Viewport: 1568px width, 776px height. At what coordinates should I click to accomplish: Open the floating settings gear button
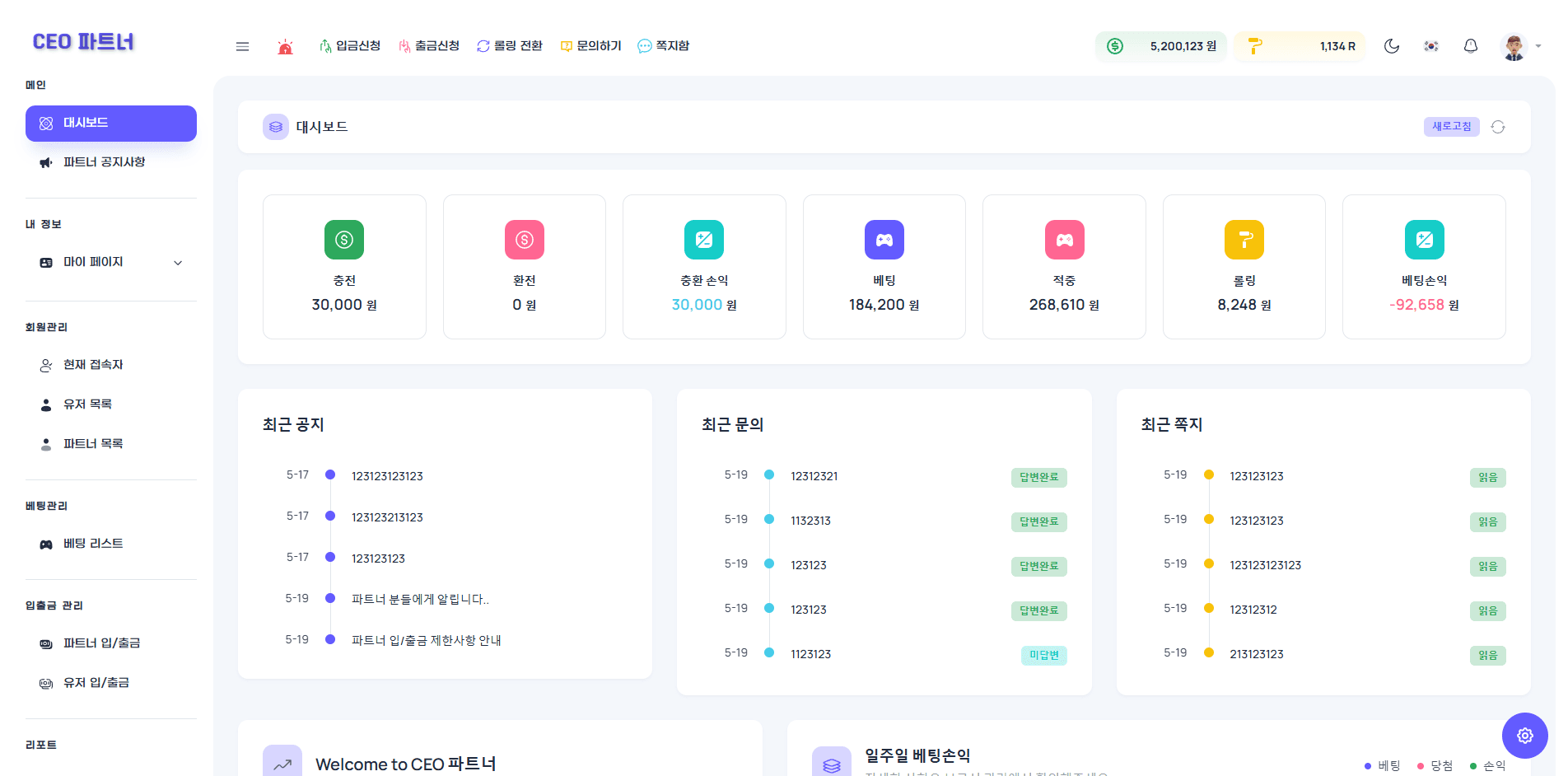coord(1524,735)
